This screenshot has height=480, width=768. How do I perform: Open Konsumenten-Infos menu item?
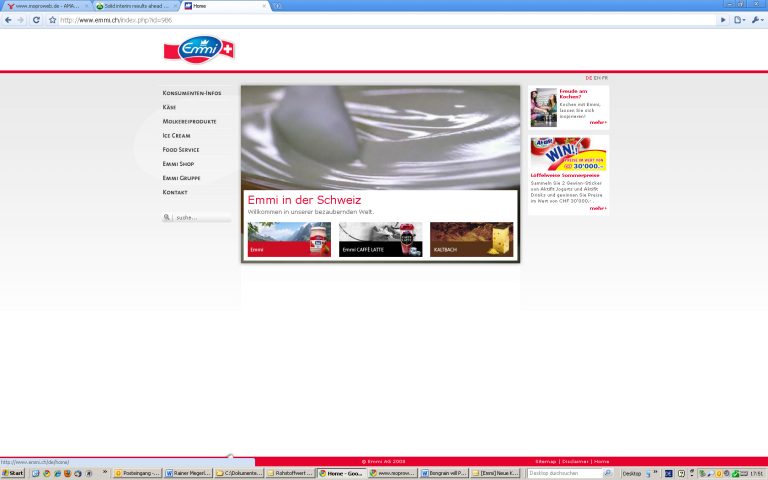(192, 93)
